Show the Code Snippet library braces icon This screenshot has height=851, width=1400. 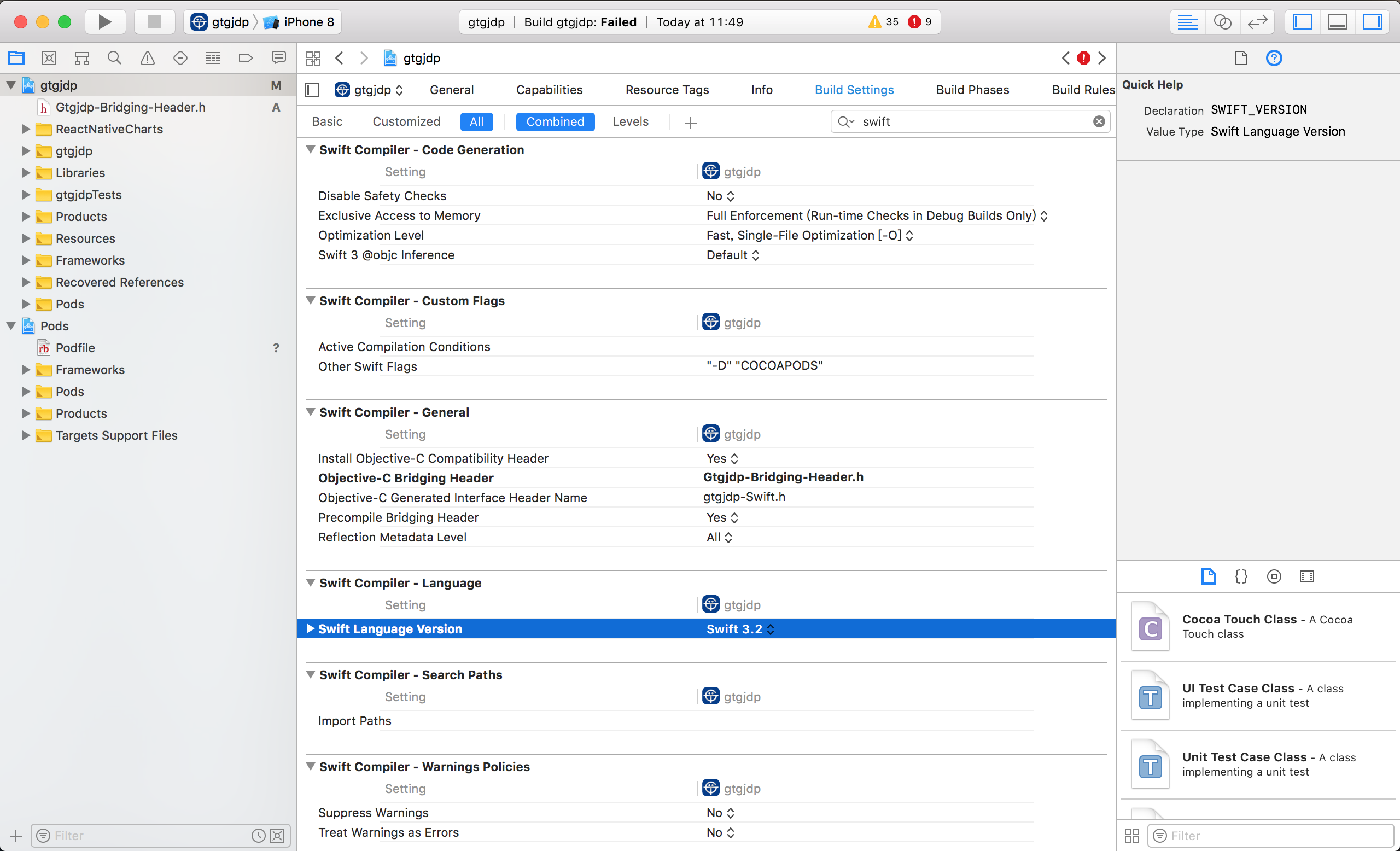pyautogui.click(x=1241, y=576)
